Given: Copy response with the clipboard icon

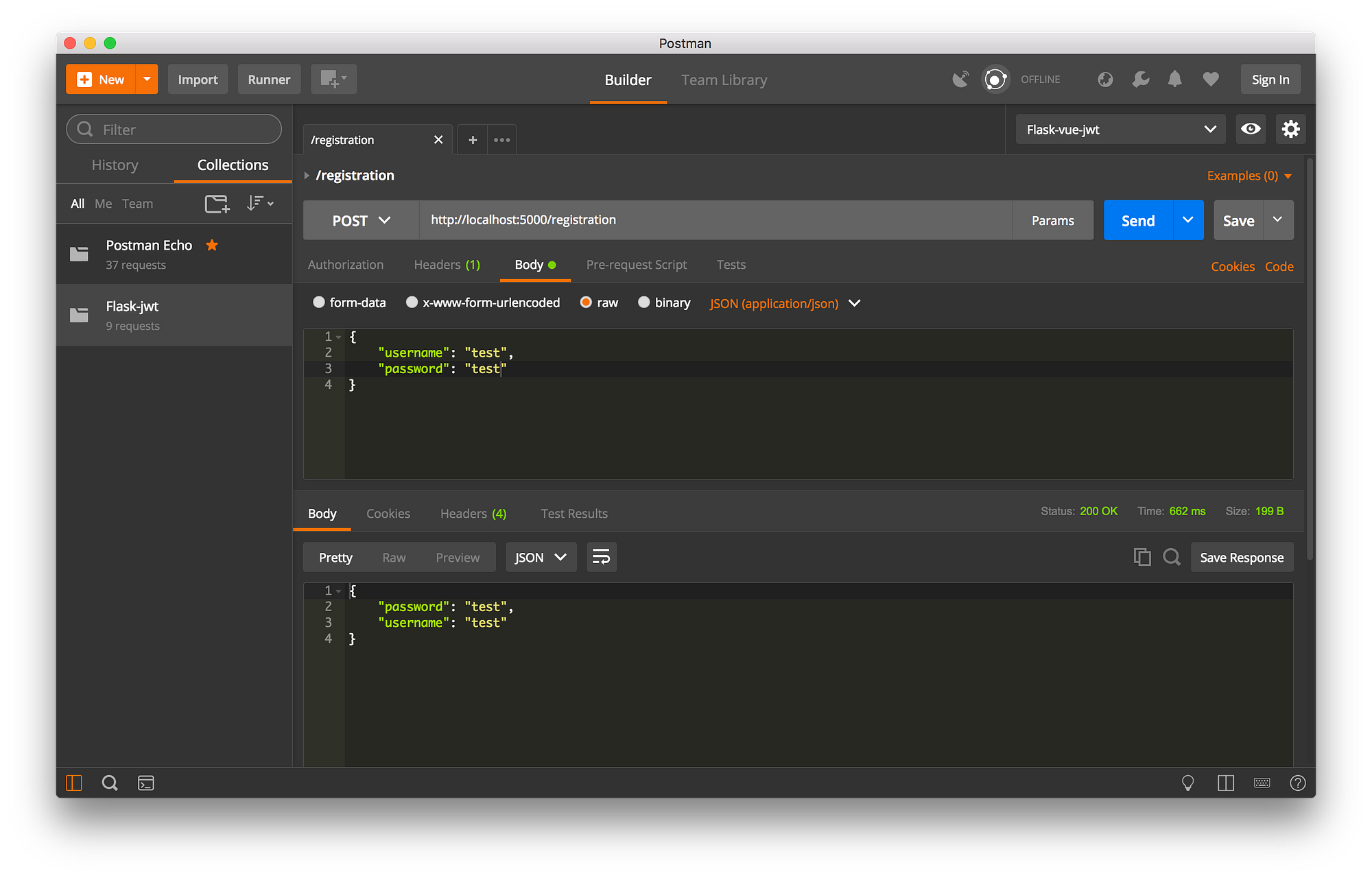Looking at the screenshot, I should [x=1142, y=557].
